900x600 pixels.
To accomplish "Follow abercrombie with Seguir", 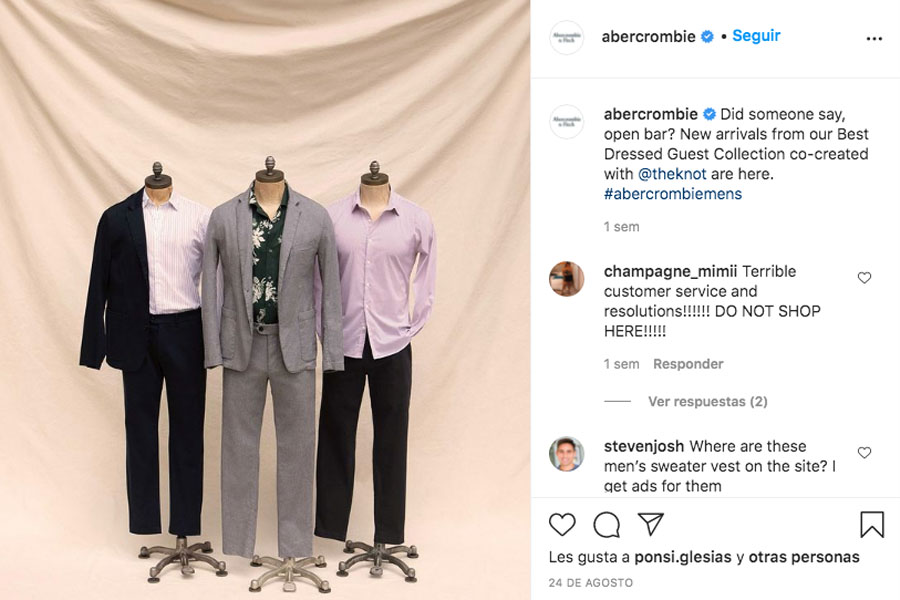I will (756, 36).
